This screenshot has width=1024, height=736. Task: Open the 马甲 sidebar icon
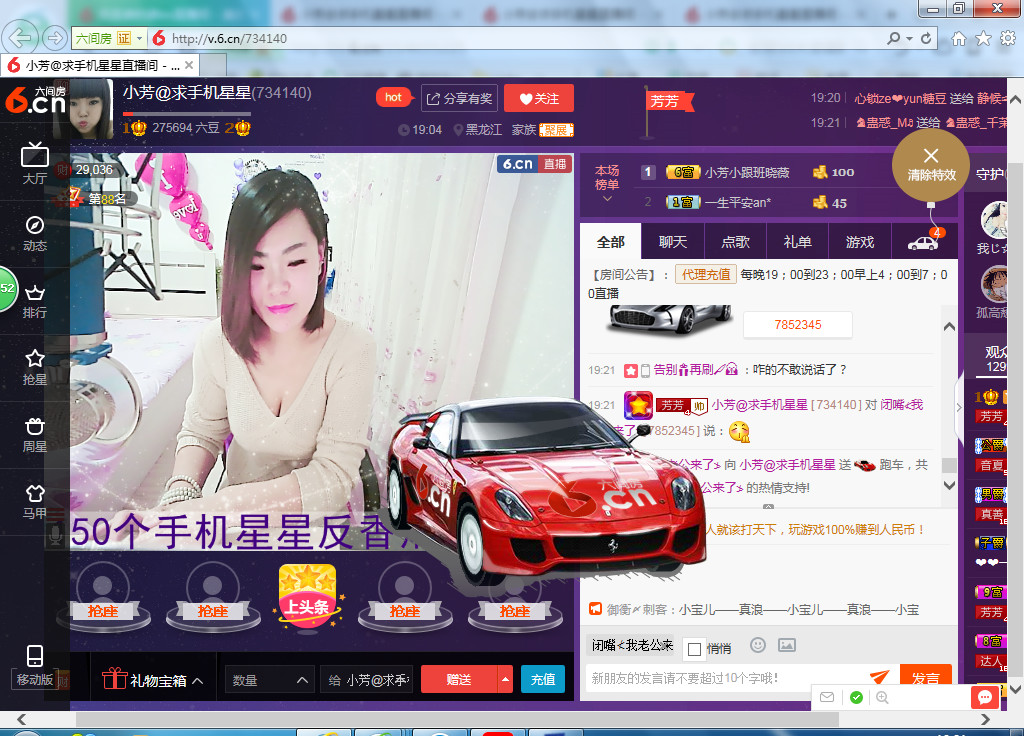35,502
